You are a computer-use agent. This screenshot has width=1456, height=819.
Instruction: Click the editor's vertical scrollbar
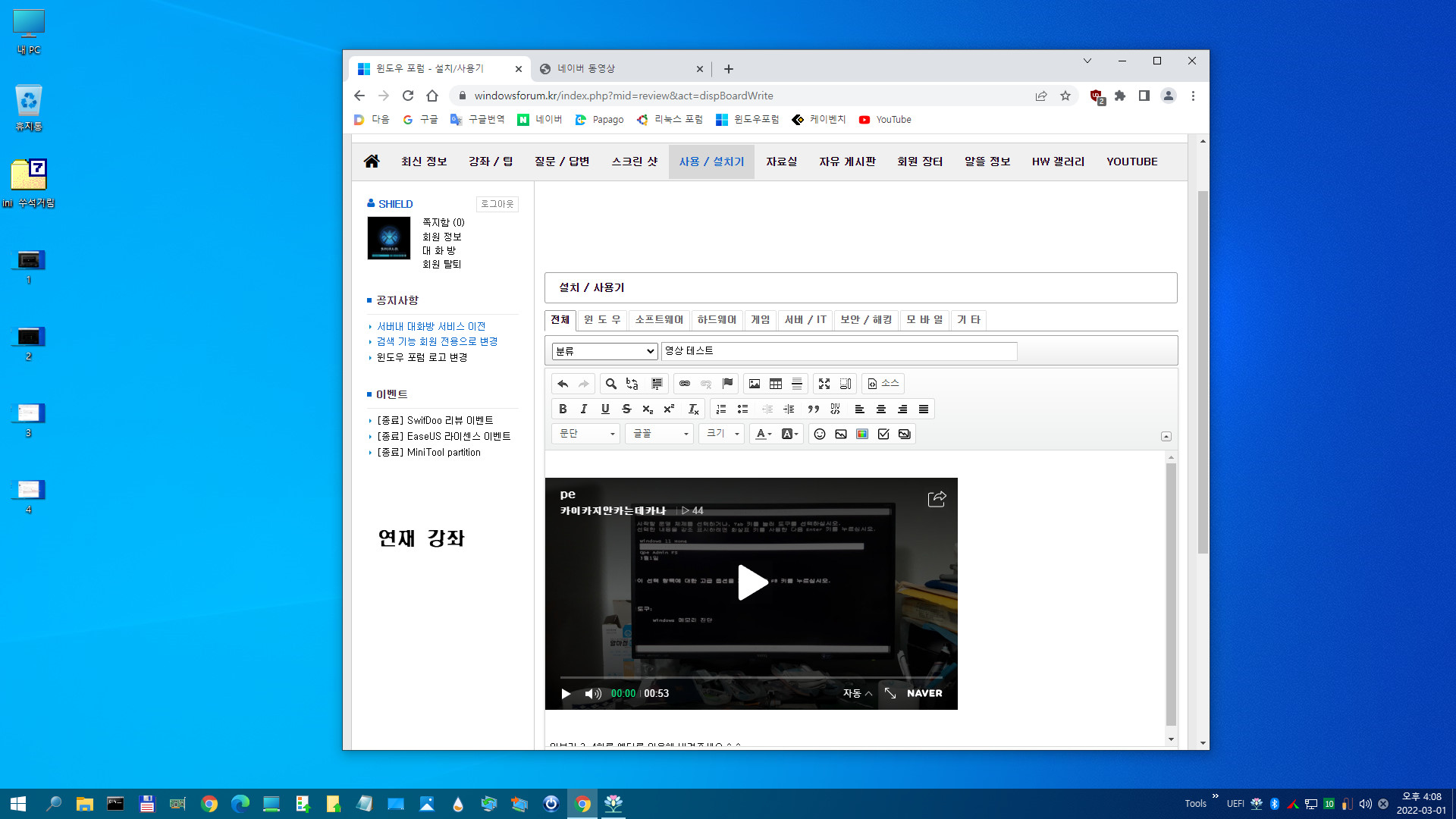pyautogui.click(x=1171, y=595)
